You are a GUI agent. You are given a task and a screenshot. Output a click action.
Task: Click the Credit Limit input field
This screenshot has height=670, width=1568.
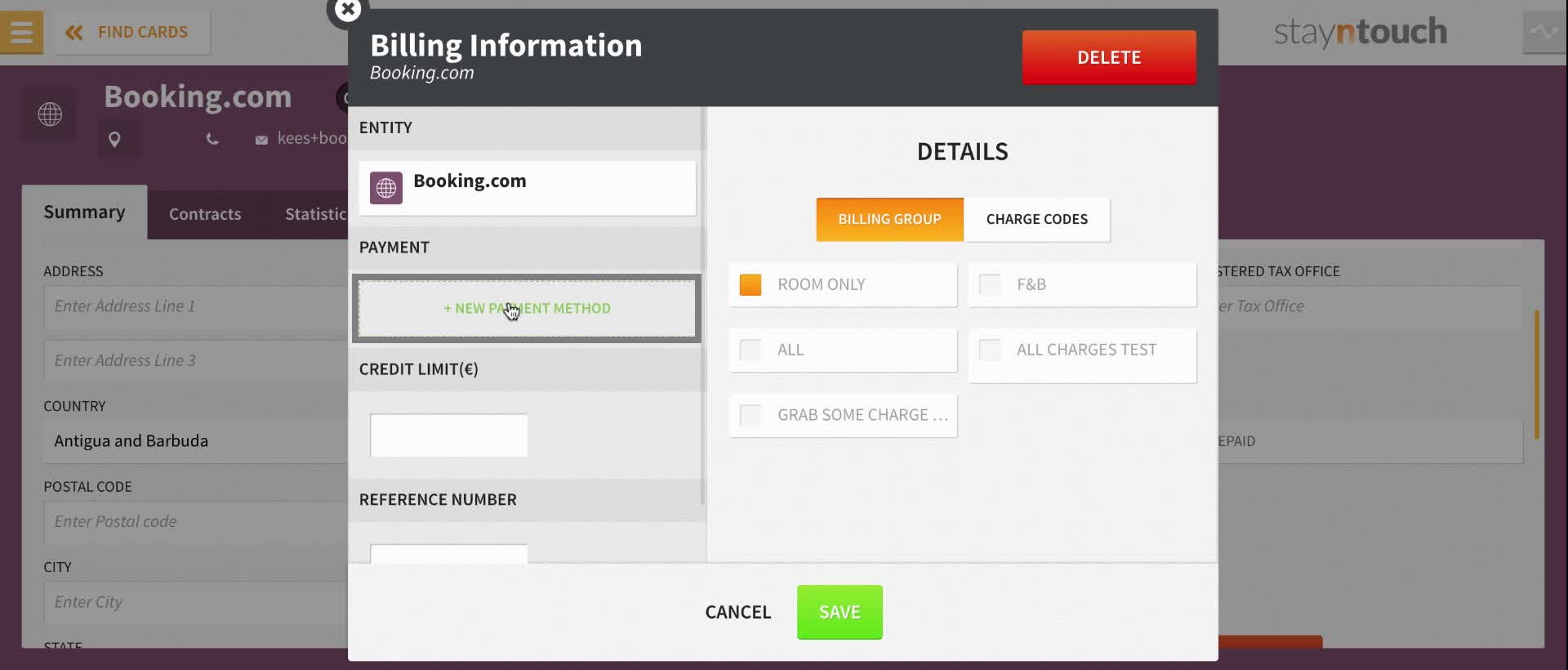point(448,435)
